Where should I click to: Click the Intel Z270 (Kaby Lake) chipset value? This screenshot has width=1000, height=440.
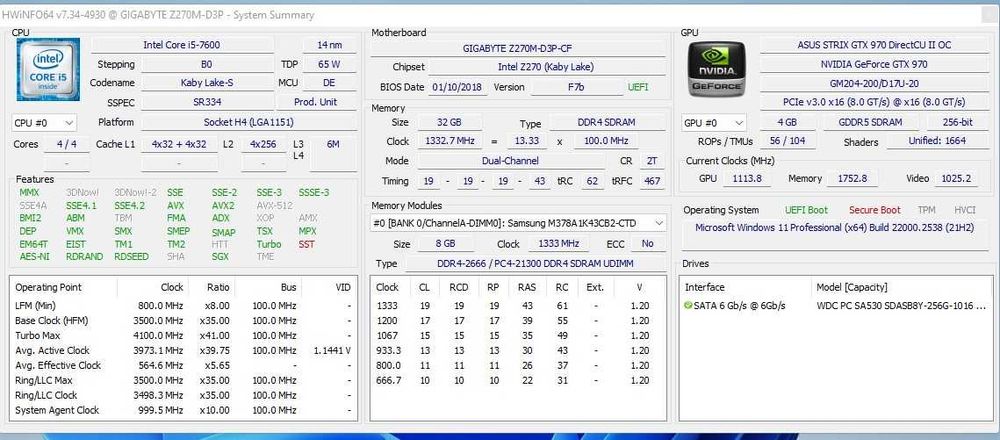pos(546,67)
